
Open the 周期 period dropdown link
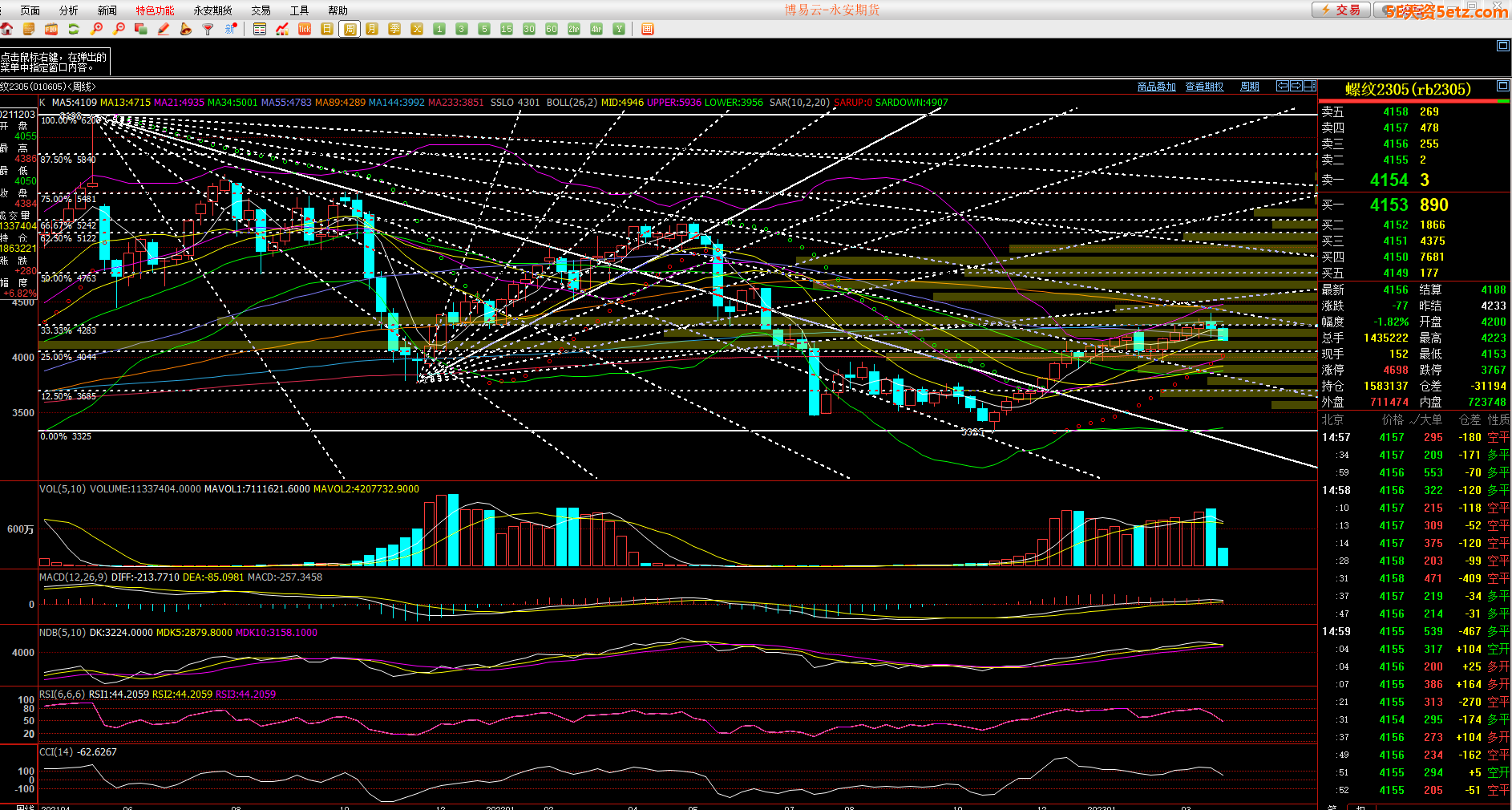[1249, 87]
